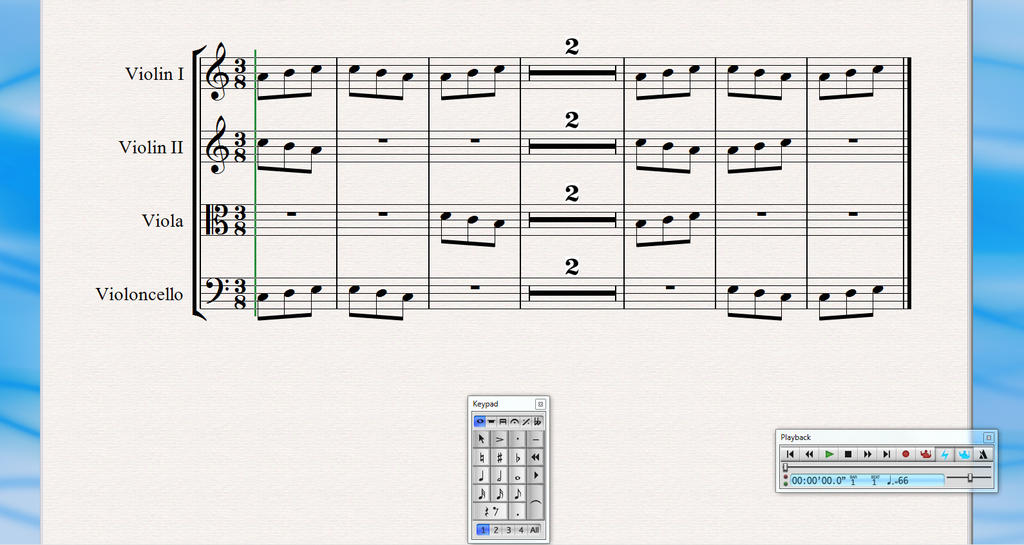The width and height of the screenshot is (1024, 545).
Task: Select the flat accidental on the Keypad
Action: 518,458
